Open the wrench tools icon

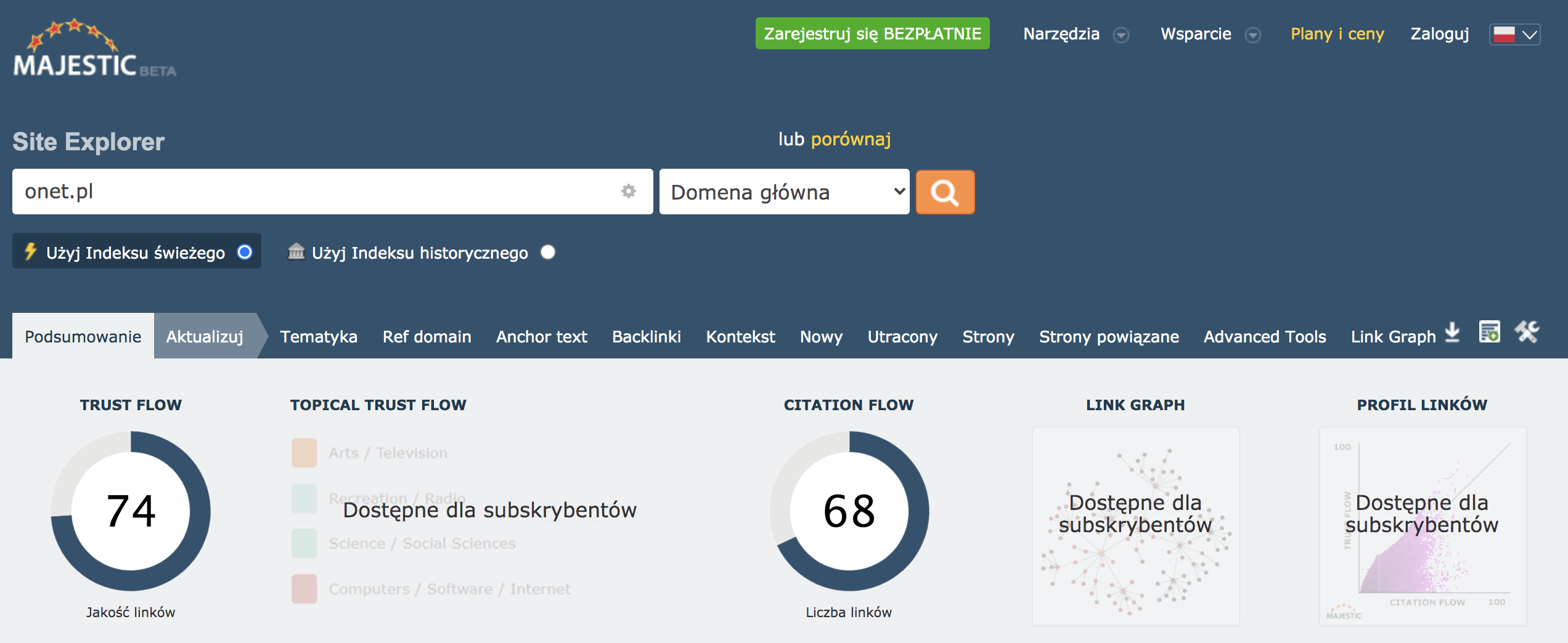click(1527, 331)
